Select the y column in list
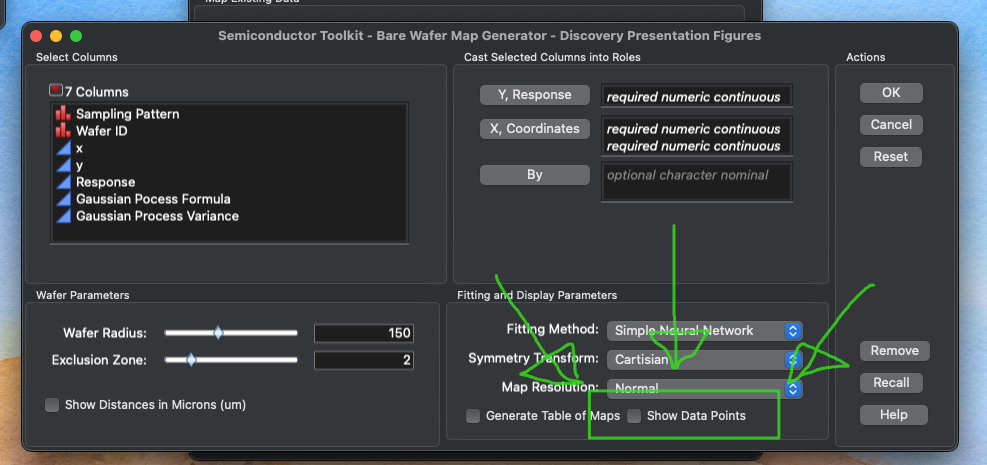Viewport: 987px width, 465px height. click(79, 165)
